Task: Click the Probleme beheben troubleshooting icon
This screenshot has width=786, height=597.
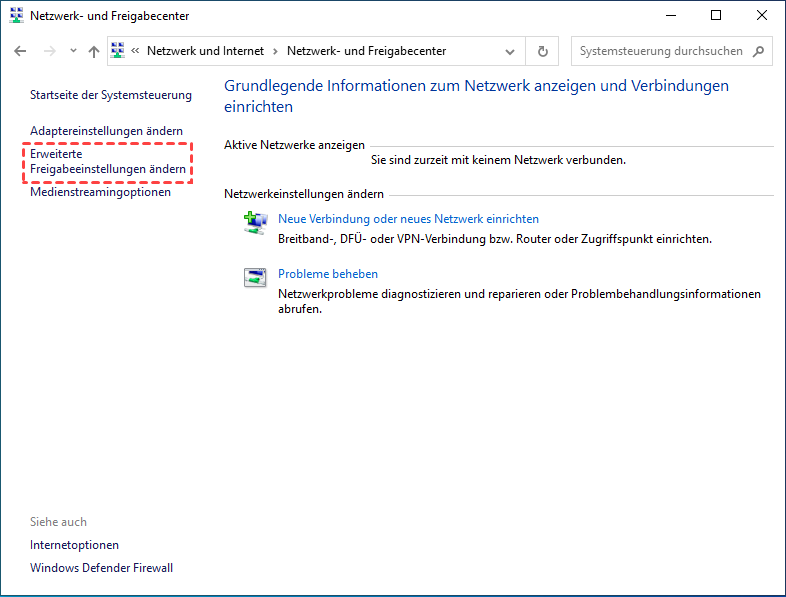Action: pyautogui.click(x=256, y=277)
